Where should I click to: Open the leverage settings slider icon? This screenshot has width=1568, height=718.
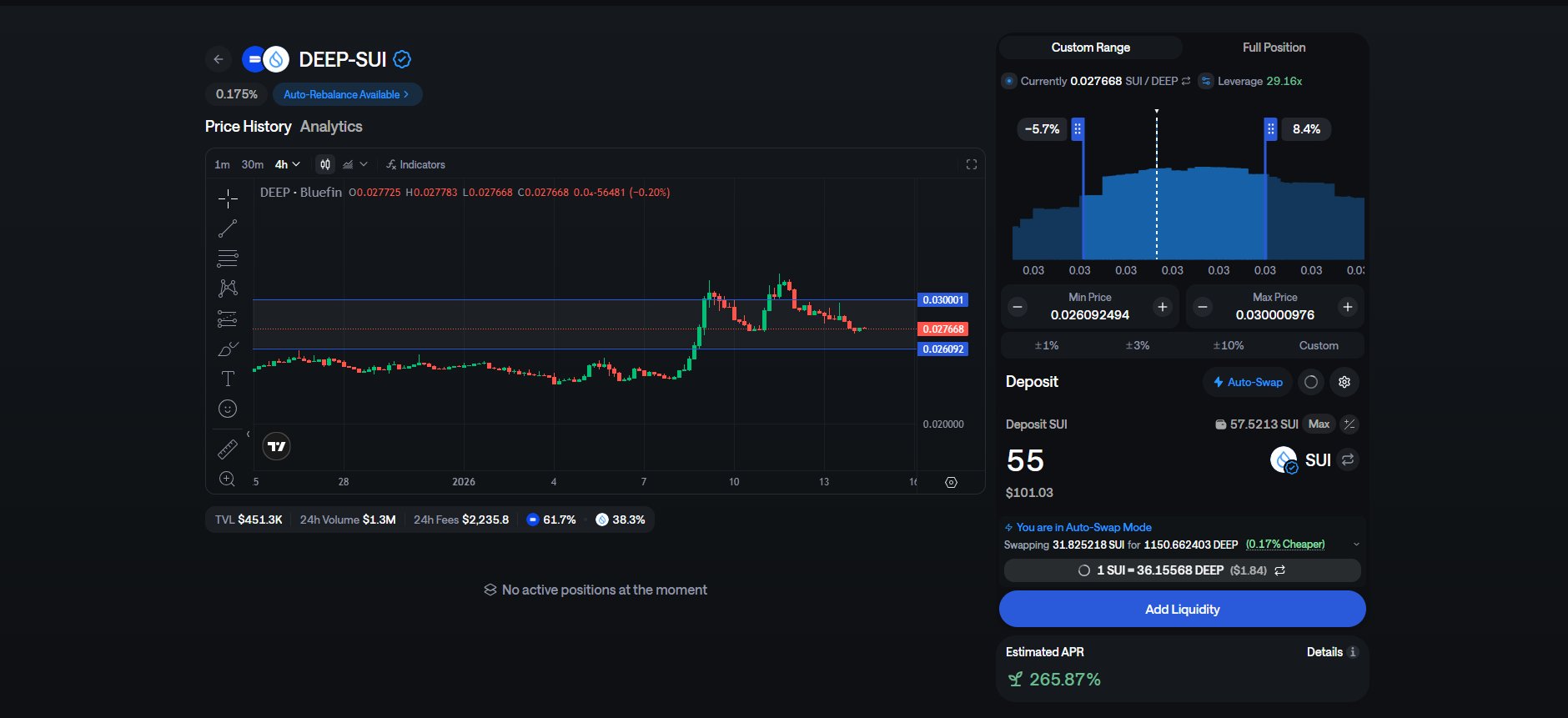pos(1206,81)
